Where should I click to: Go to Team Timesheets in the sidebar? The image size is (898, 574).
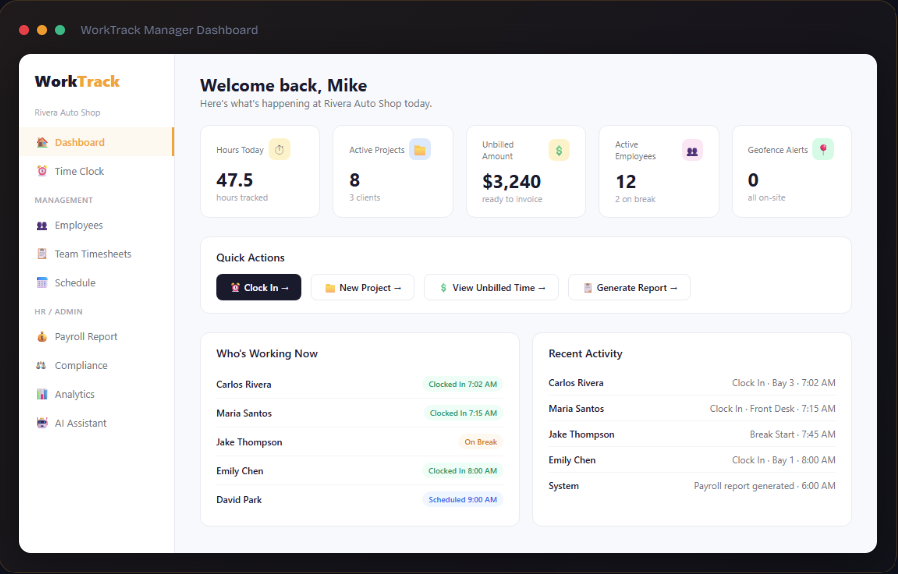[96, 254]
